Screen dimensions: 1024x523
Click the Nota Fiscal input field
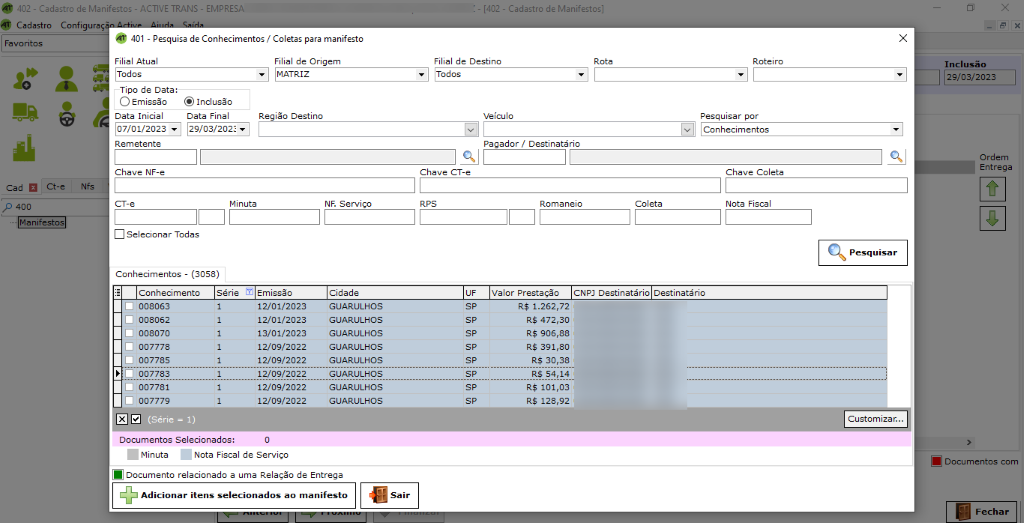[x=768, y=217]
